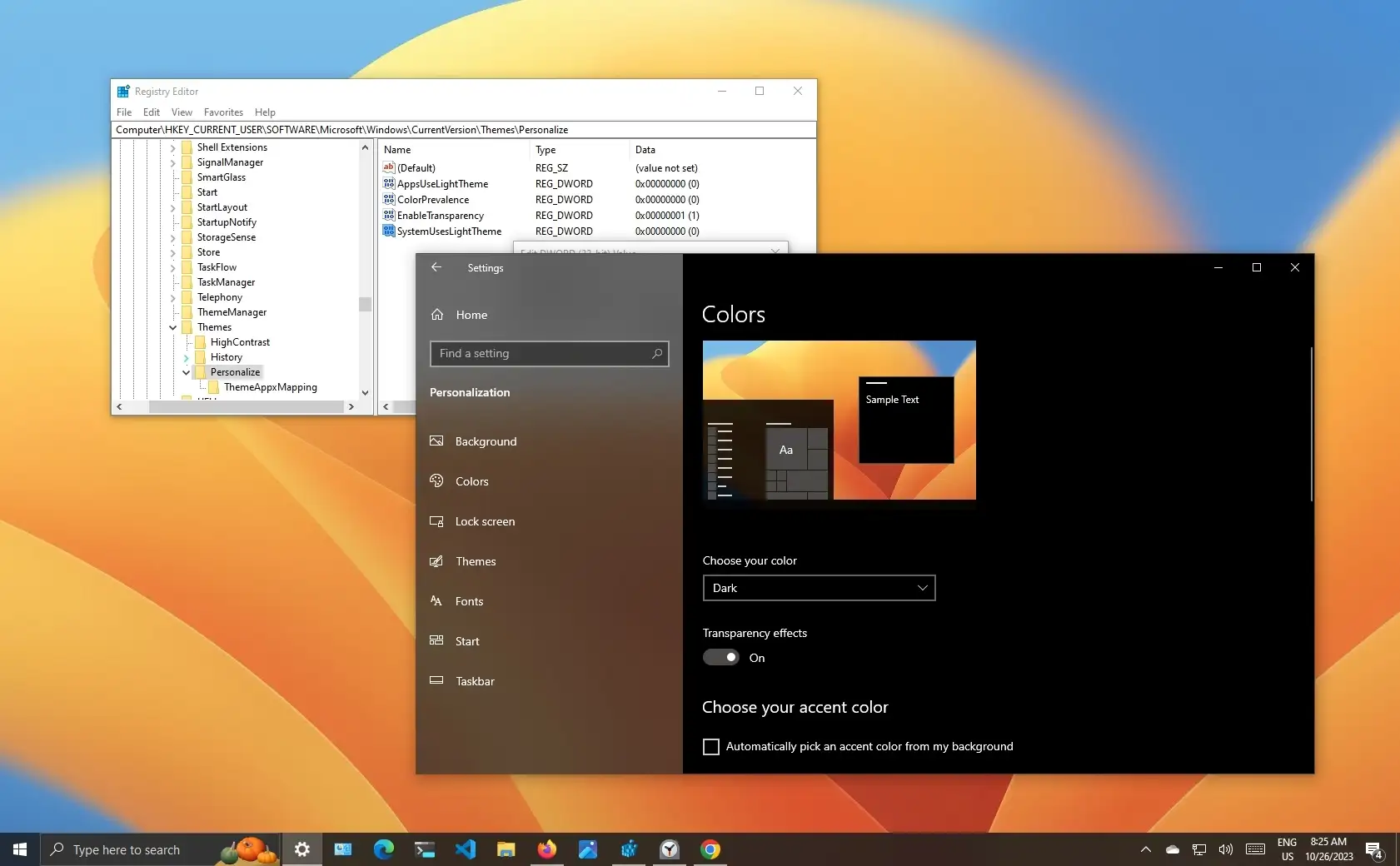Open Windows Terminal from the taskbar
Viewport: 1400px width, 866px height.
point(424,849)
